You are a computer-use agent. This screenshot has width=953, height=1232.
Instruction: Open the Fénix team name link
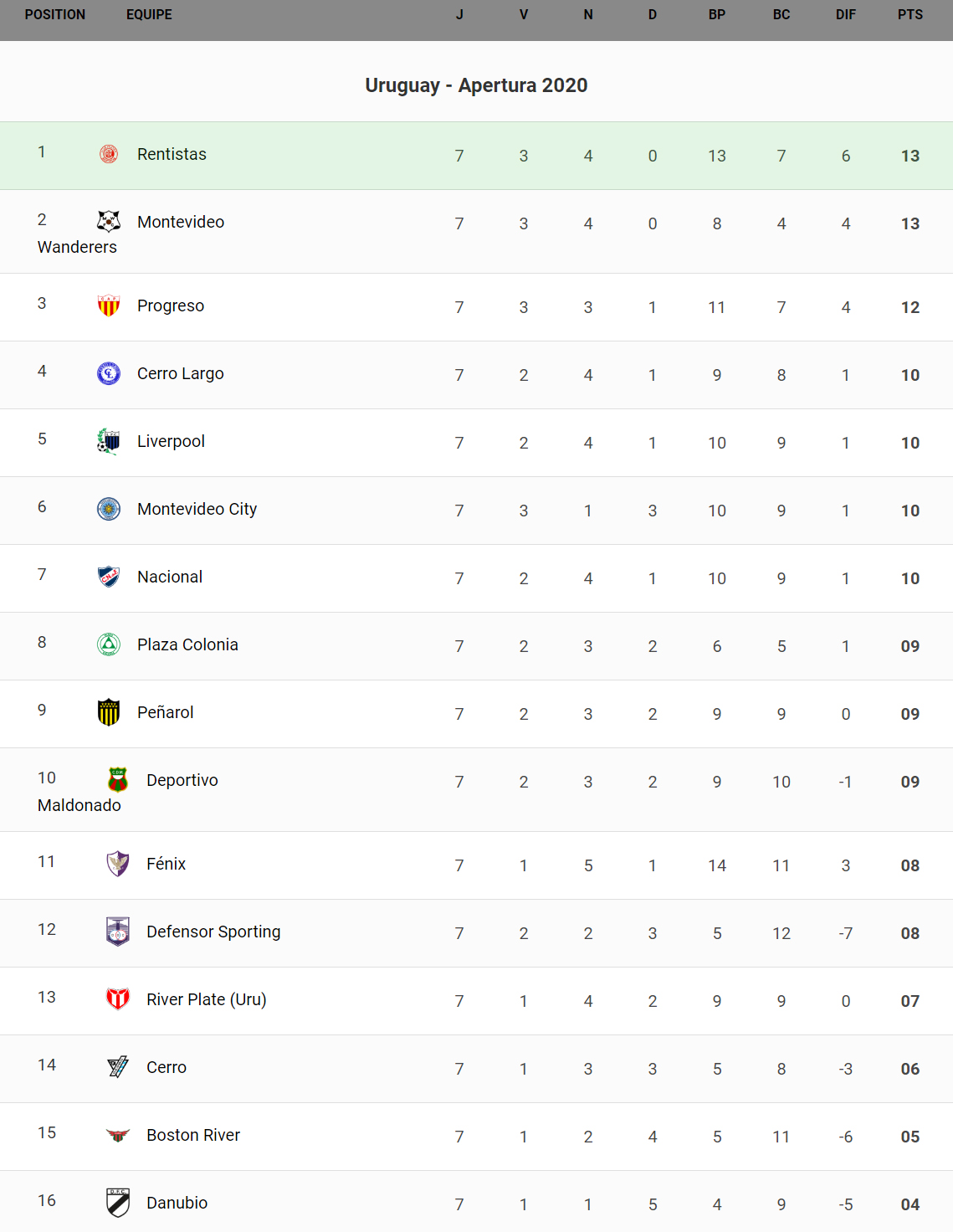point(166,864)
